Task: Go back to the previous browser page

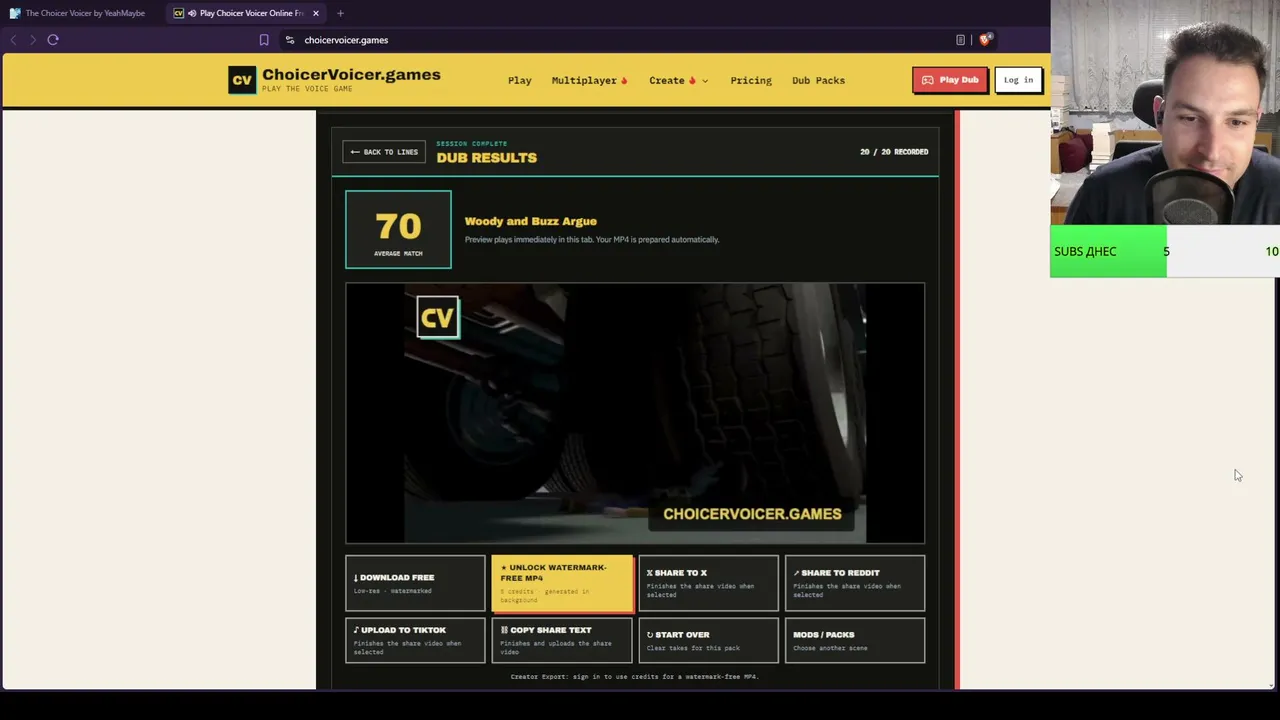Action: point(14,40)
